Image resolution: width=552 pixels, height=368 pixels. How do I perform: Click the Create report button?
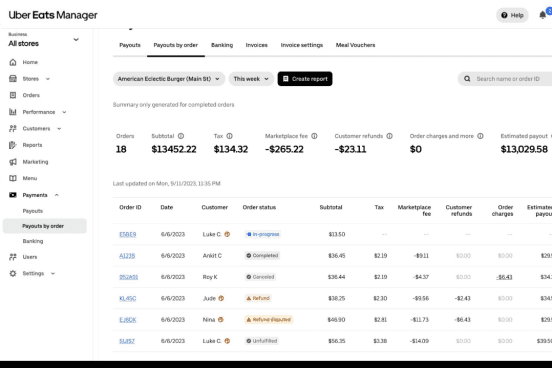click(305, 79)
